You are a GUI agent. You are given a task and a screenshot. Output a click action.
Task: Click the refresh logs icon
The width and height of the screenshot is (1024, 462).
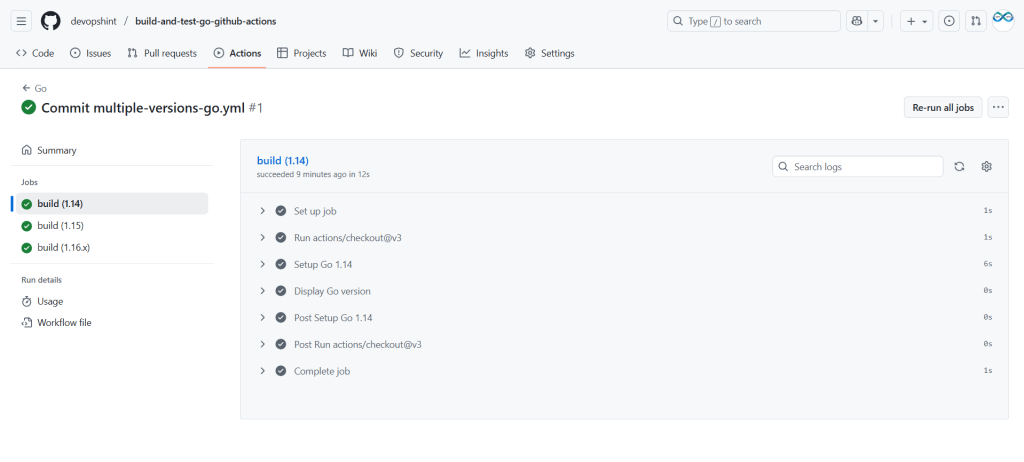tap(959, 167)
